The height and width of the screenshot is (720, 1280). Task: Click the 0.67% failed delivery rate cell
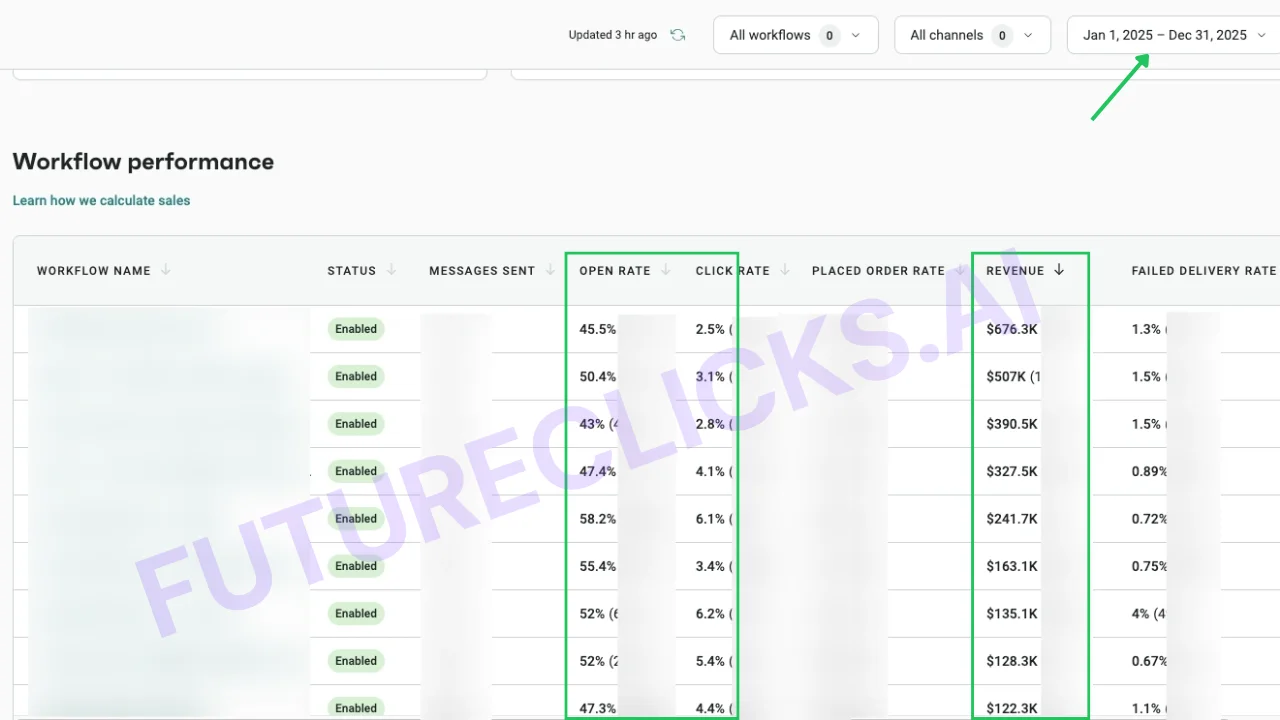click(x=1150, y=661)
